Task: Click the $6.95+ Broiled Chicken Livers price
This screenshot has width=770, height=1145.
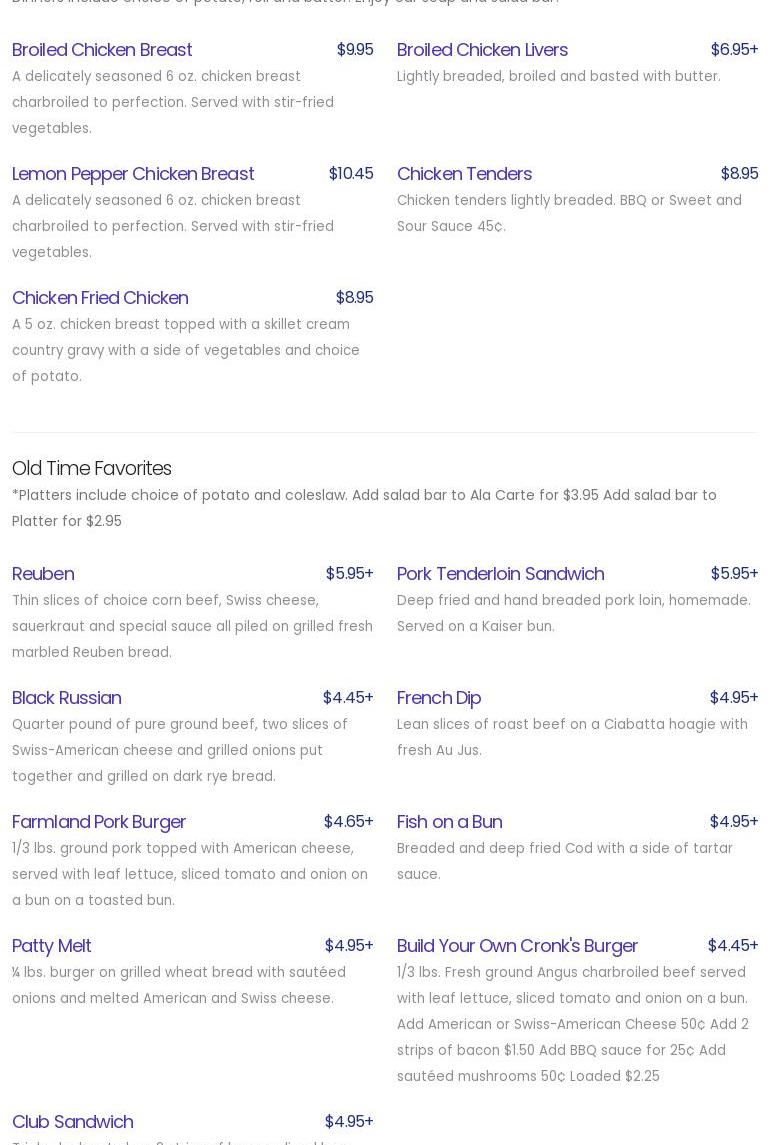Action: 734,49
